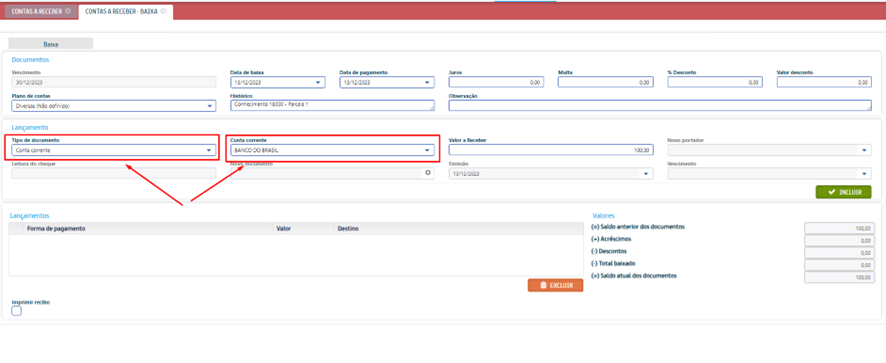Click the Documentos section heading

coord(31,59)
